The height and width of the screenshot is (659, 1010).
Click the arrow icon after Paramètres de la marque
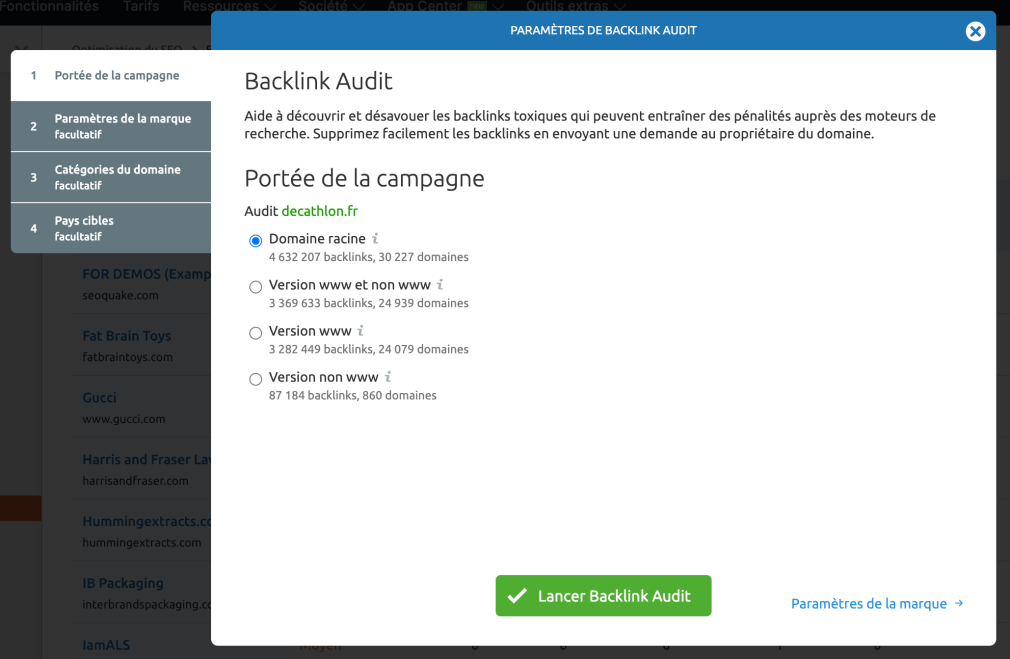point(958,603)
